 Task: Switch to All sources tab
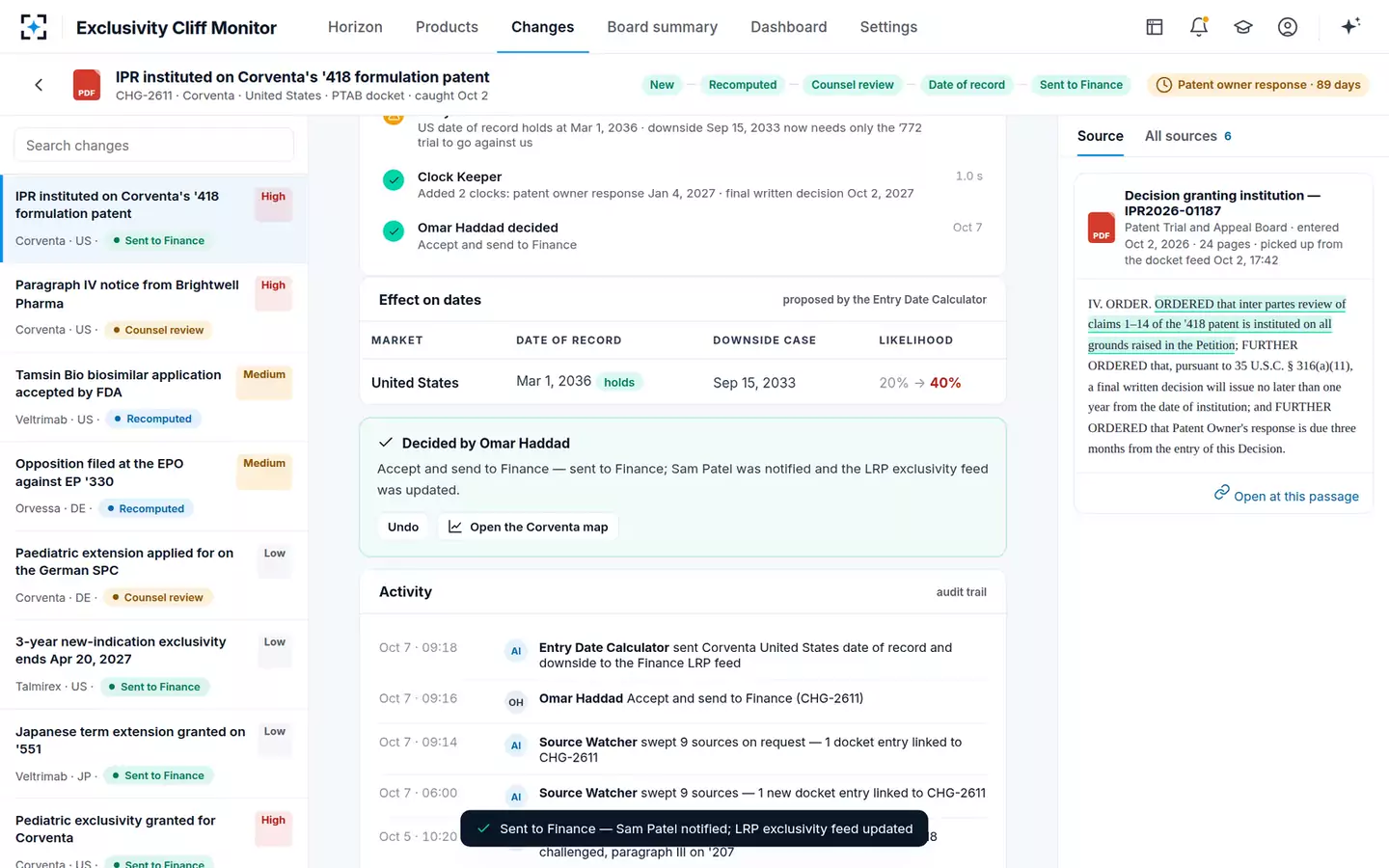click(x=1188, y=136)
